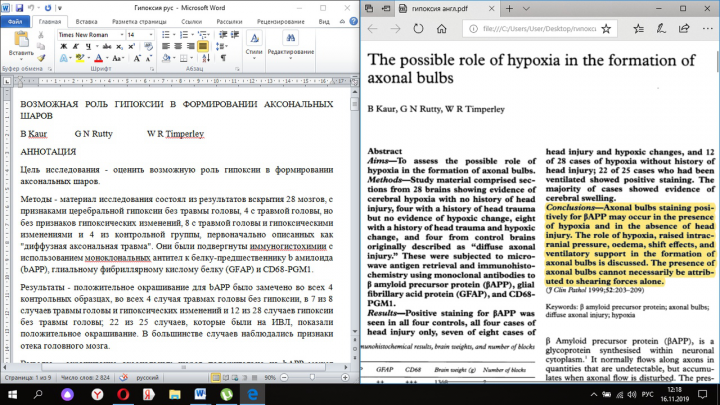The width and height of the screenshot is (720, 405).
Task: Click the bulleted list icon
Action: coord(166,34)
